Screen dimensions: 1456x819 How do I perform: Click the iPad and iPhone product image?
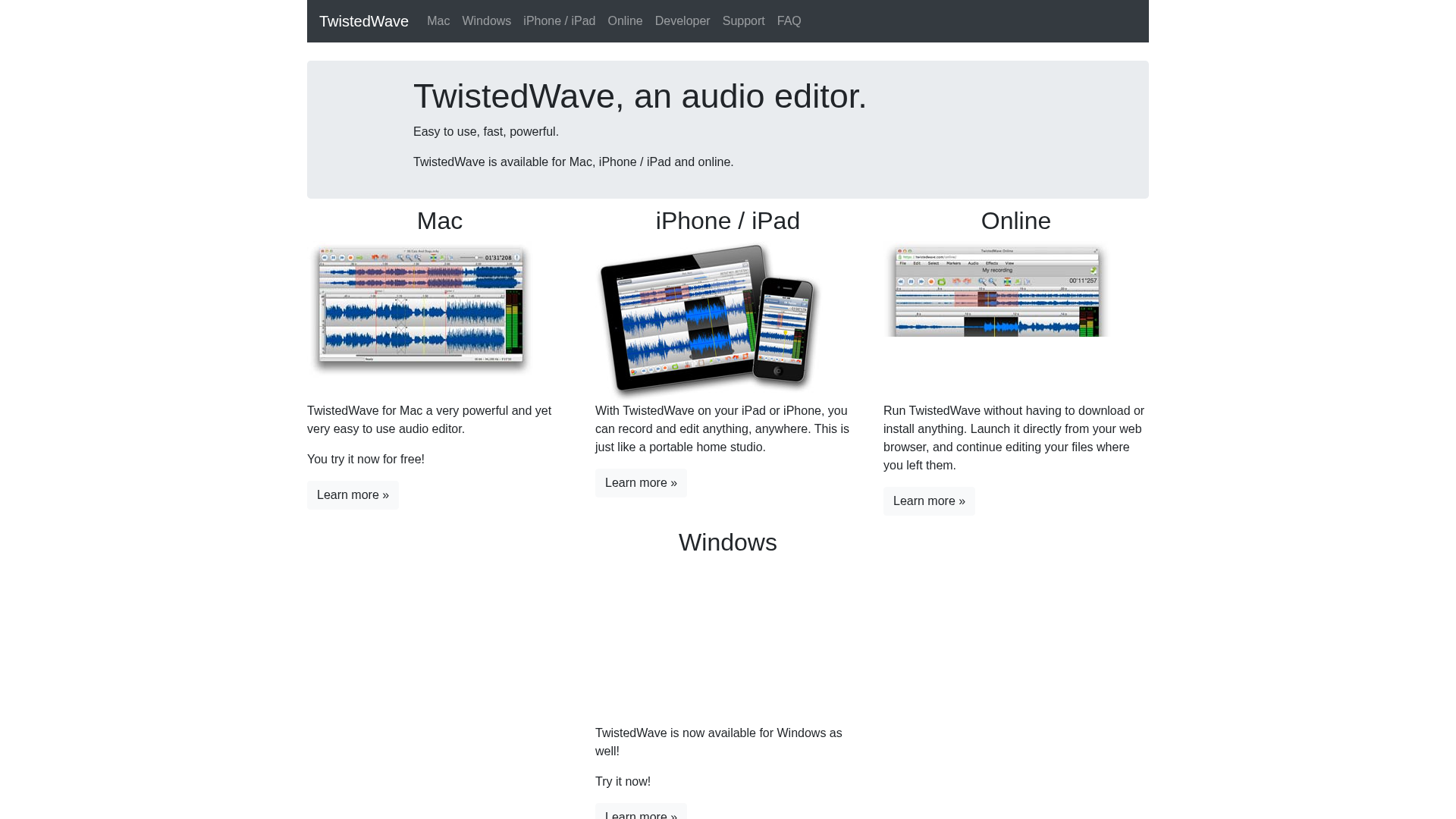tap(709, 318)
